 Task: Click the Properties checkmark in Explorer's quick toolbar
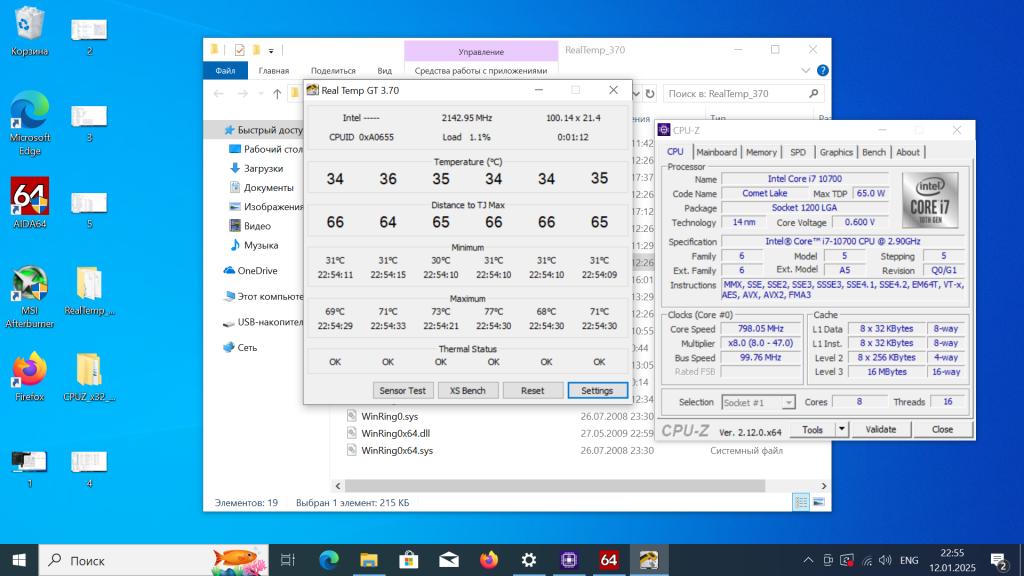[x=240, y=50]
